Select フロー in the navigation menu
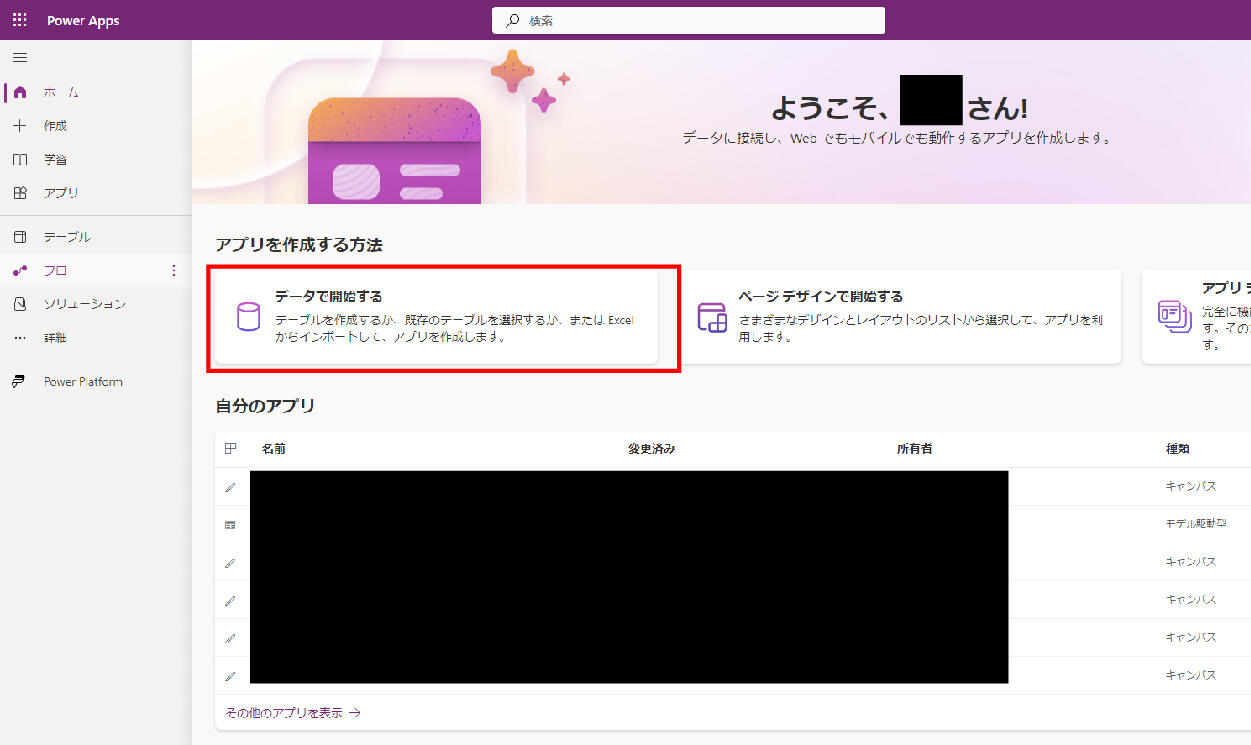Viewport: 1251px width, 745px height. [x=56, y=271]
